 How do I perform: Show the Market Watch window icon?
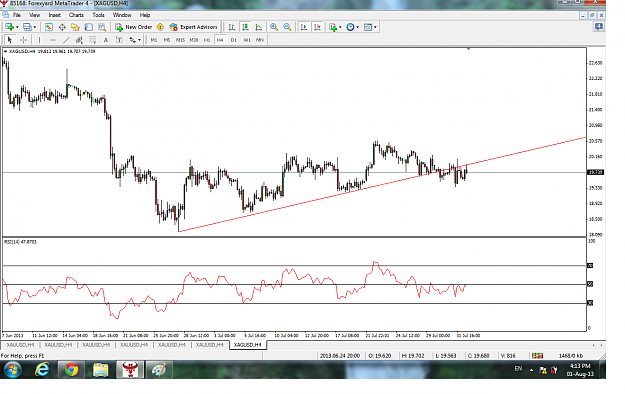[49, 27]
